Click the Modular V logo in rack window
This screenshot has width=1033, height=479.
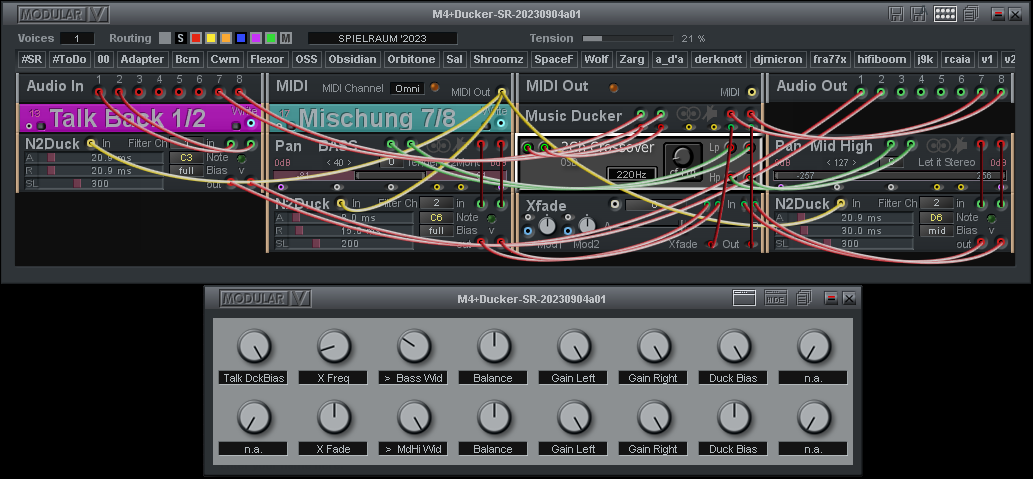[x=64, y=14]
